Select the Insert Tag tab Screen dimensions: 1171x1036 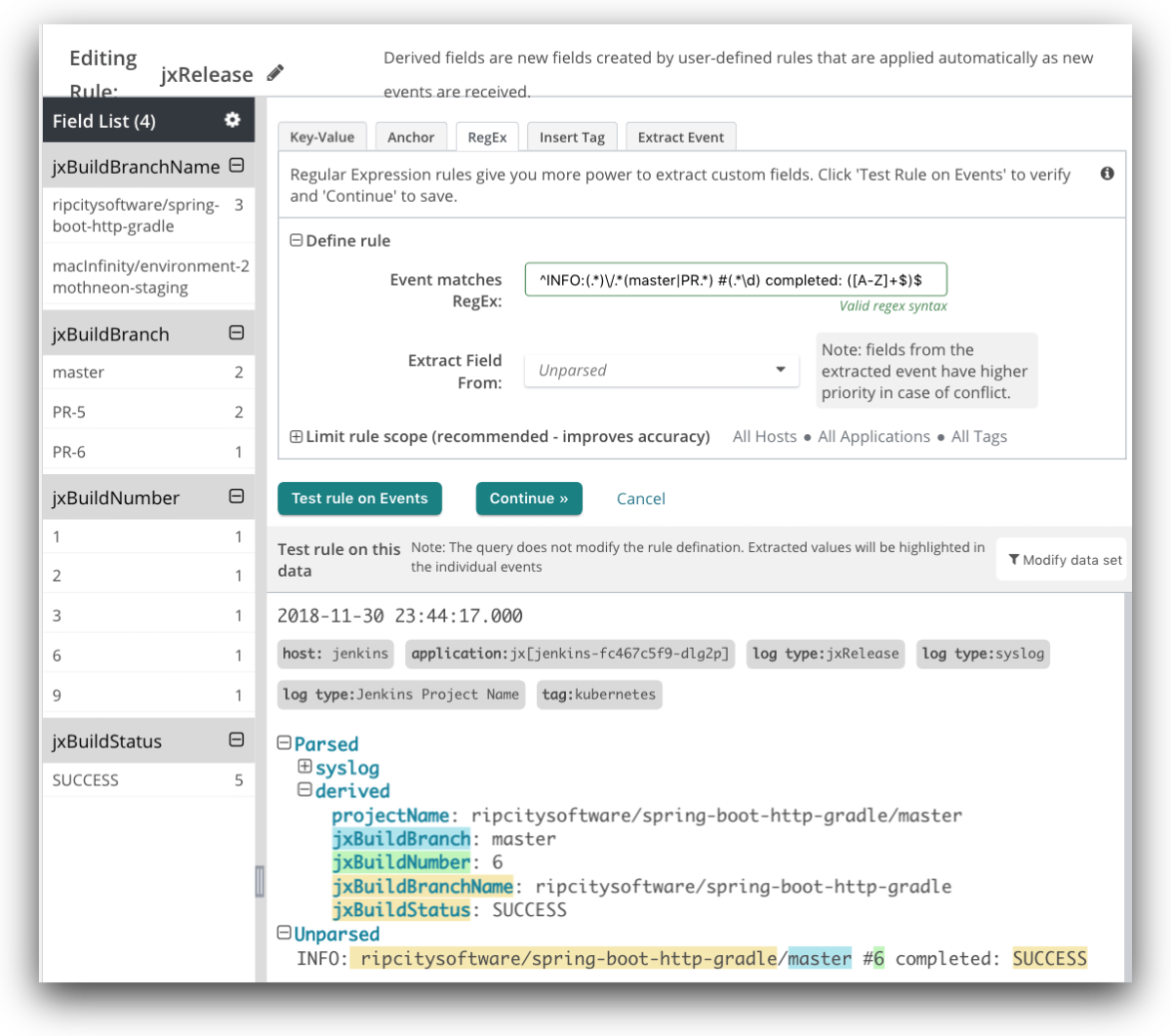click(x=572, y=137)
